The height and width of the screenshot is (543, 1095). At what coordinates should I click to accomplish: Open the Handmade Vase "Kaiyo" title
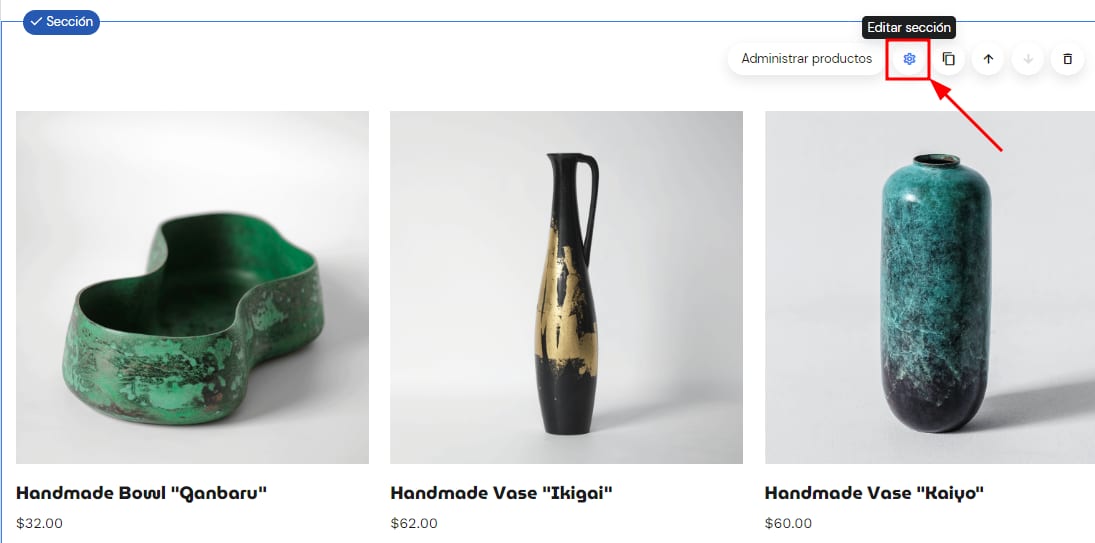click(x=874, y=493)
